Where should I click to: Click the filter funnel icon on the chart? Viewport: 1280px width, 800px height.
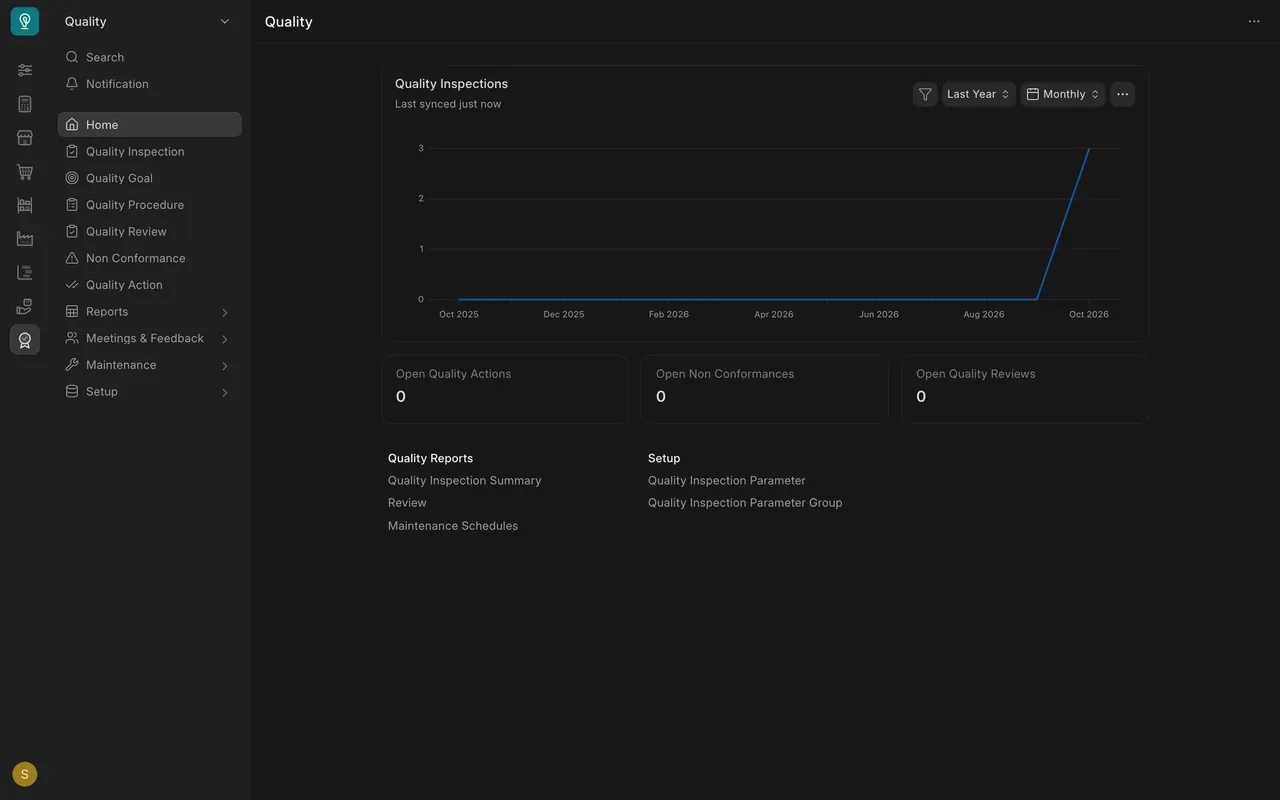click(x=925, y=94)
